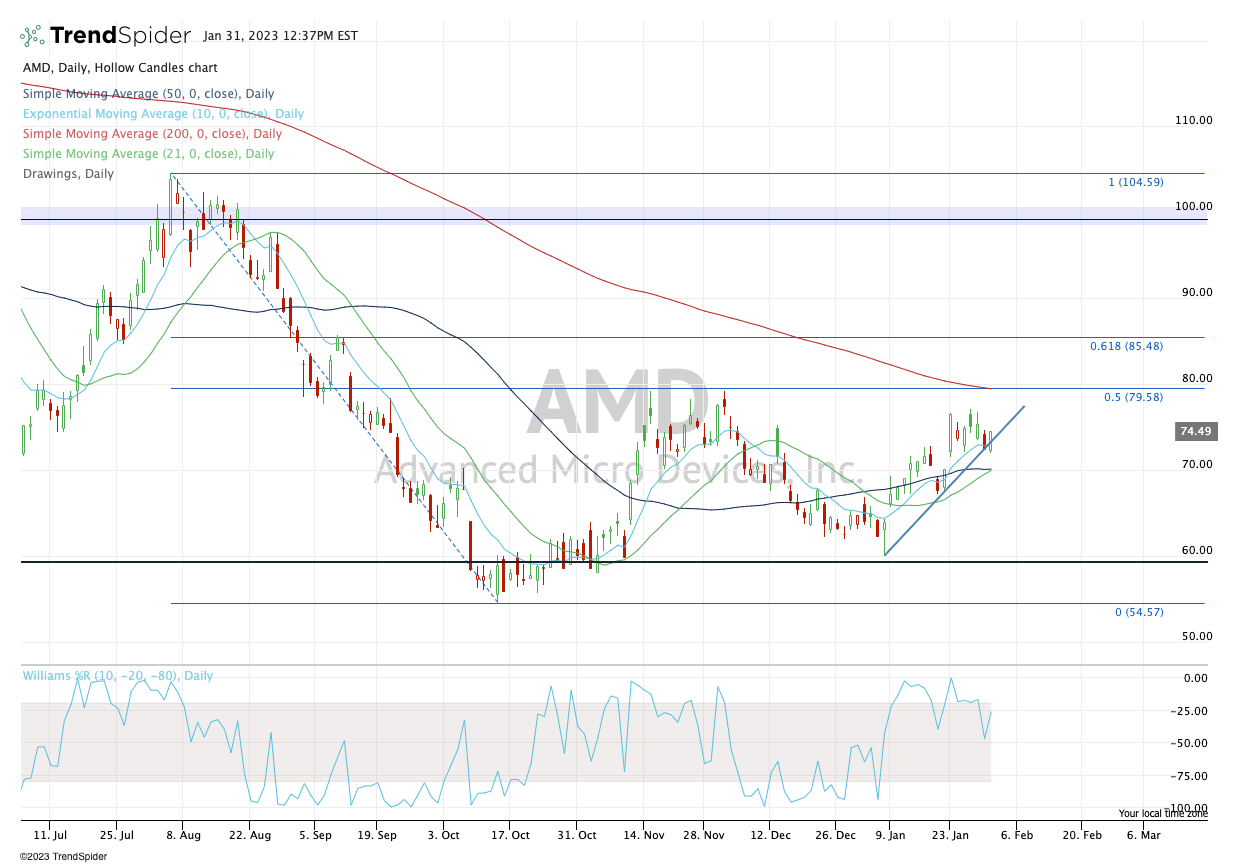
Task: Click the 31. Oct date axis label
Action: [x=577, y=835]
